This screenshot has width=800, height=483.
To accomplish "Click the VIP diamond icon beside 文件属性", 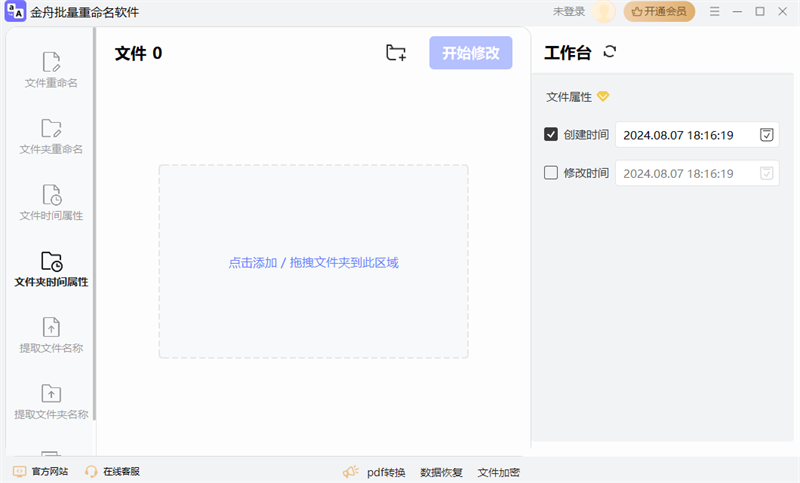I will pyautogui.click(x=603, y=96).
